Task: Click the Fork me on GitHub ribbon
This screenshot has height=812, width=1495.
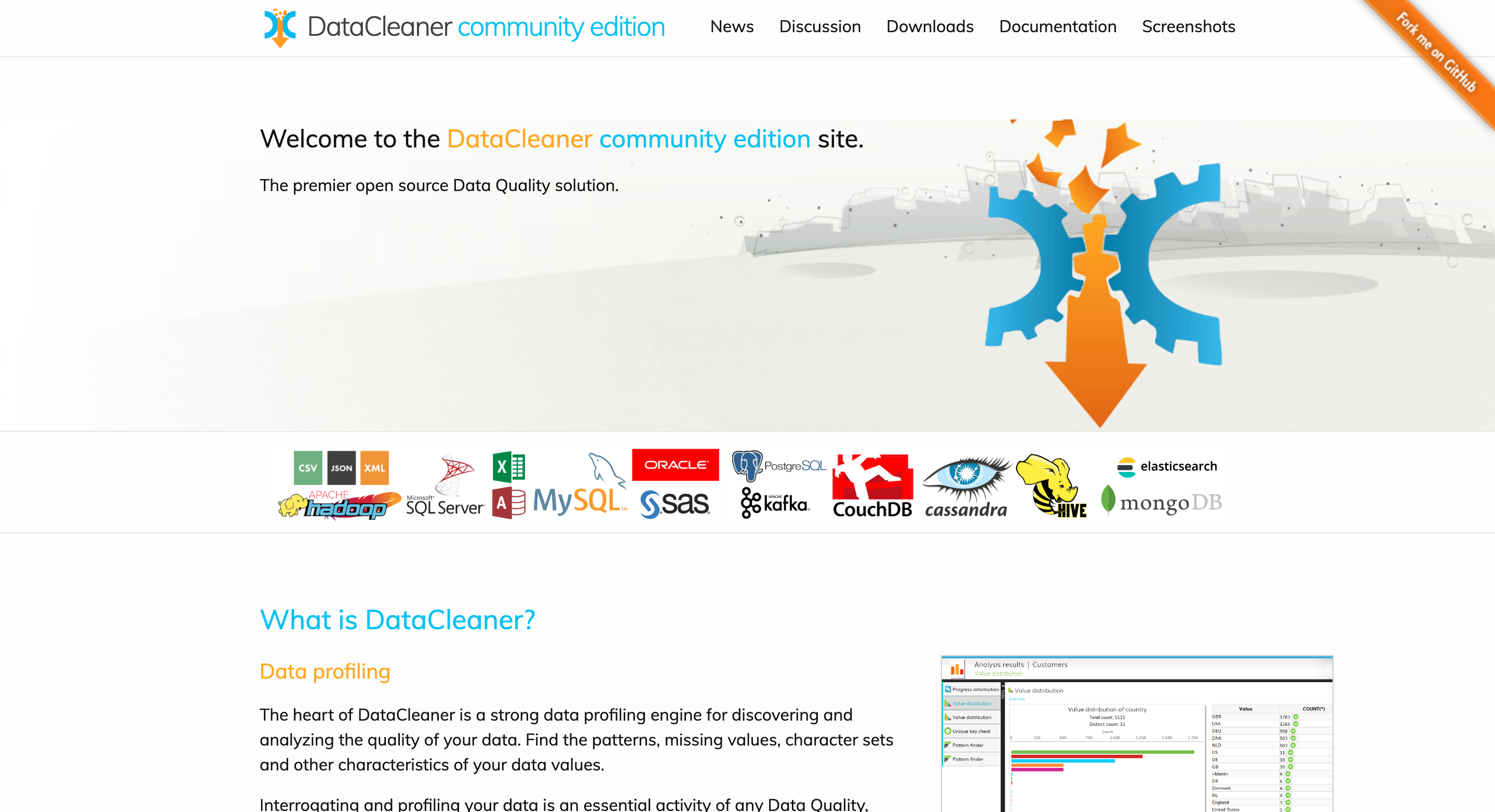Action: pyautogui.click(x=1436, y=52)
